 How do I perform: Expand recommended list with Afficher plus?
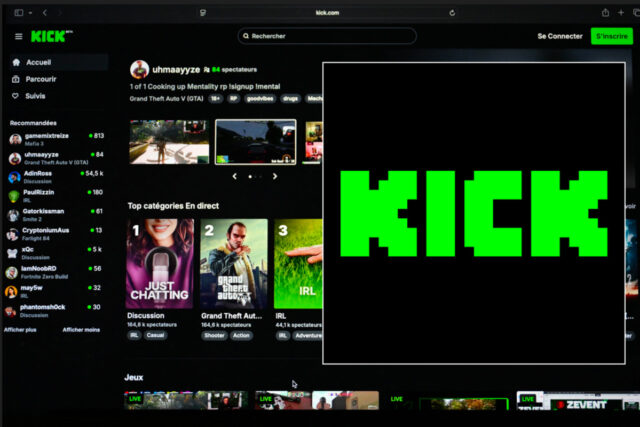(20, 329)
